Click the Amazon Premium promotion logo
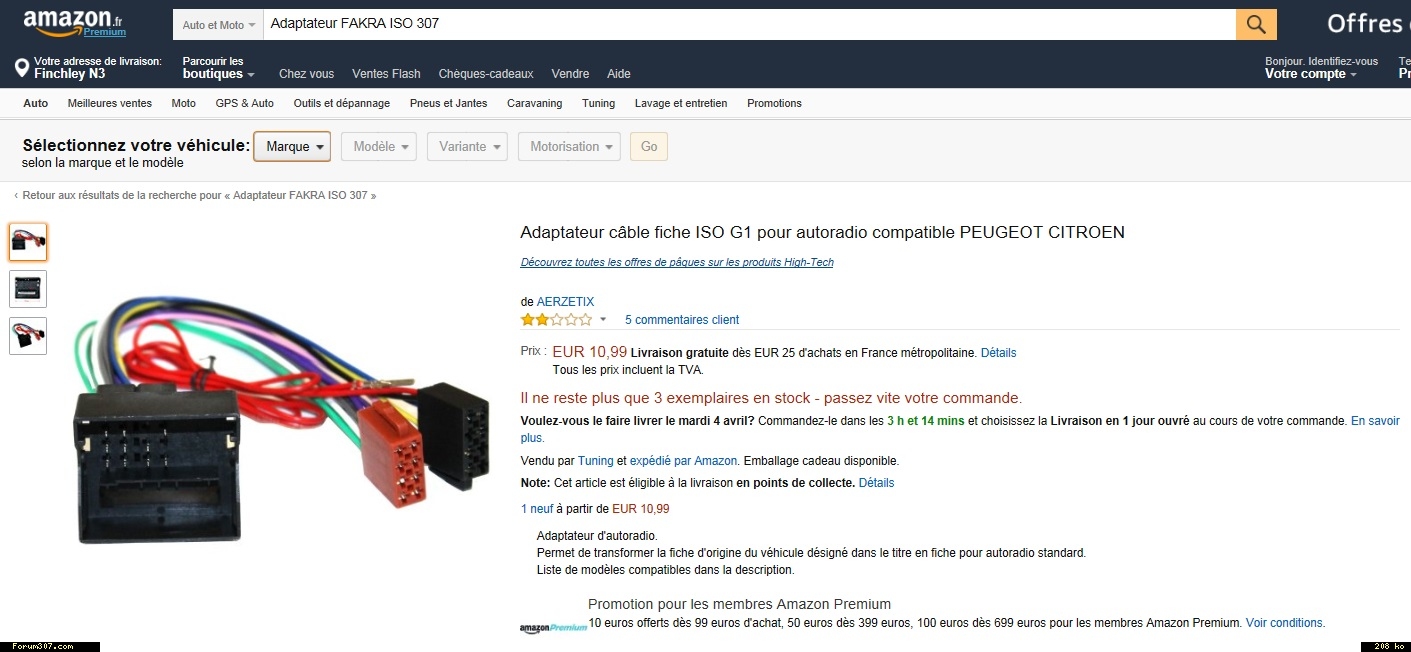Image resolution: width=1411 pixels, height=652 pixels. 553,628
